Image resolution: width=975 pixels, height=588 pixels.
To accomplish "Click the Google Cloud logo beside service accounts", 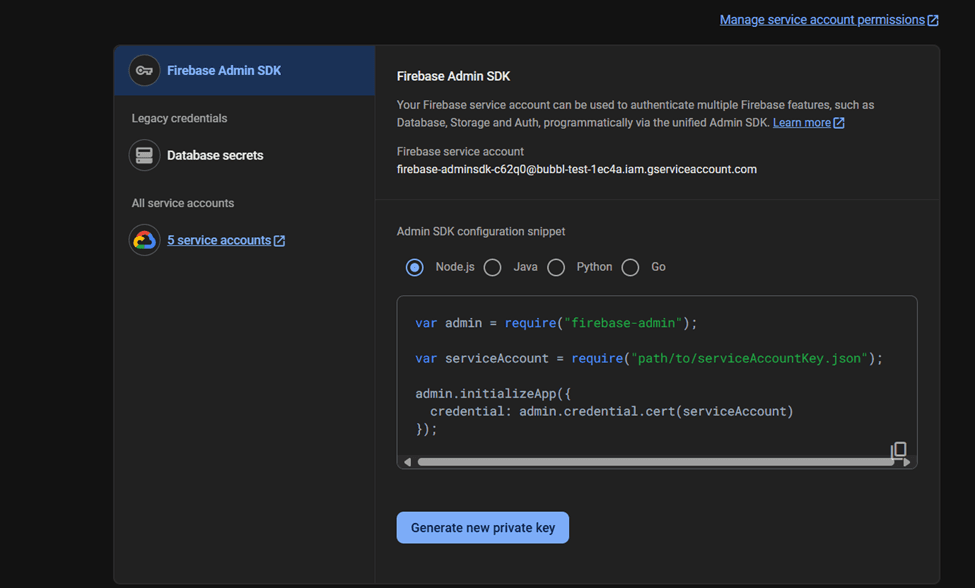I will (144, 240).
